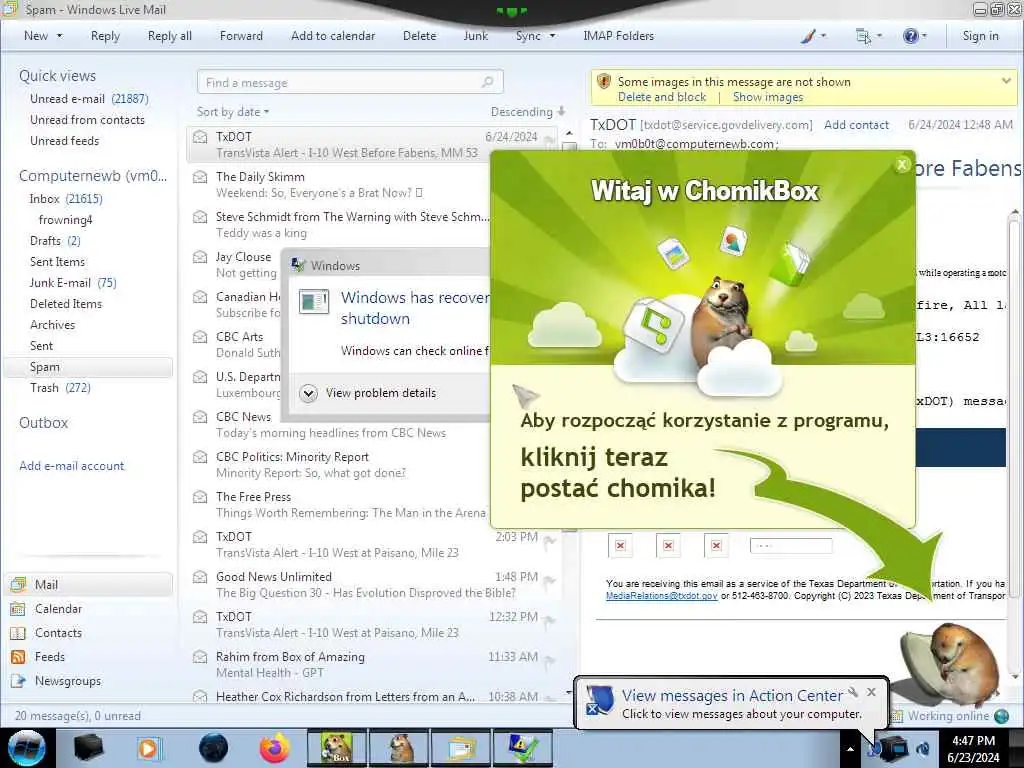Image resolution: width=1024 pixels, height=768 pixels.
Task: Open the Menus icon in toolbar
Action: click(868, 37)
